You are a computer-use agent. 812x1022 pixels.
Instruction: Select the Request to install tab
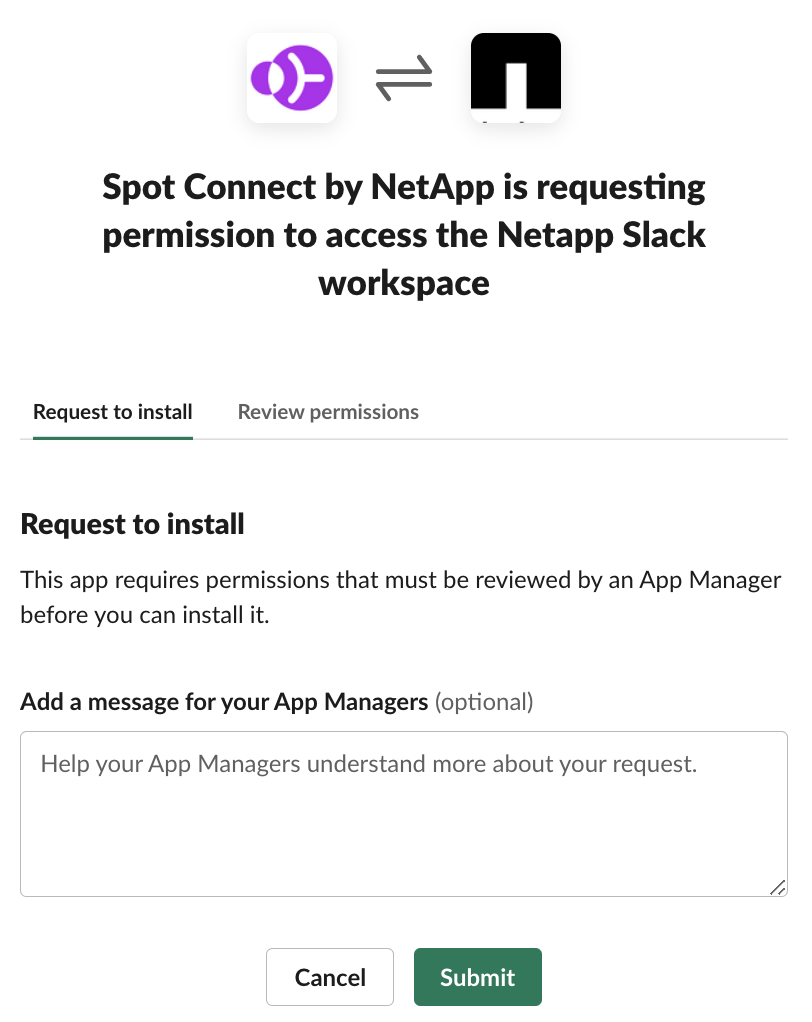113,412
